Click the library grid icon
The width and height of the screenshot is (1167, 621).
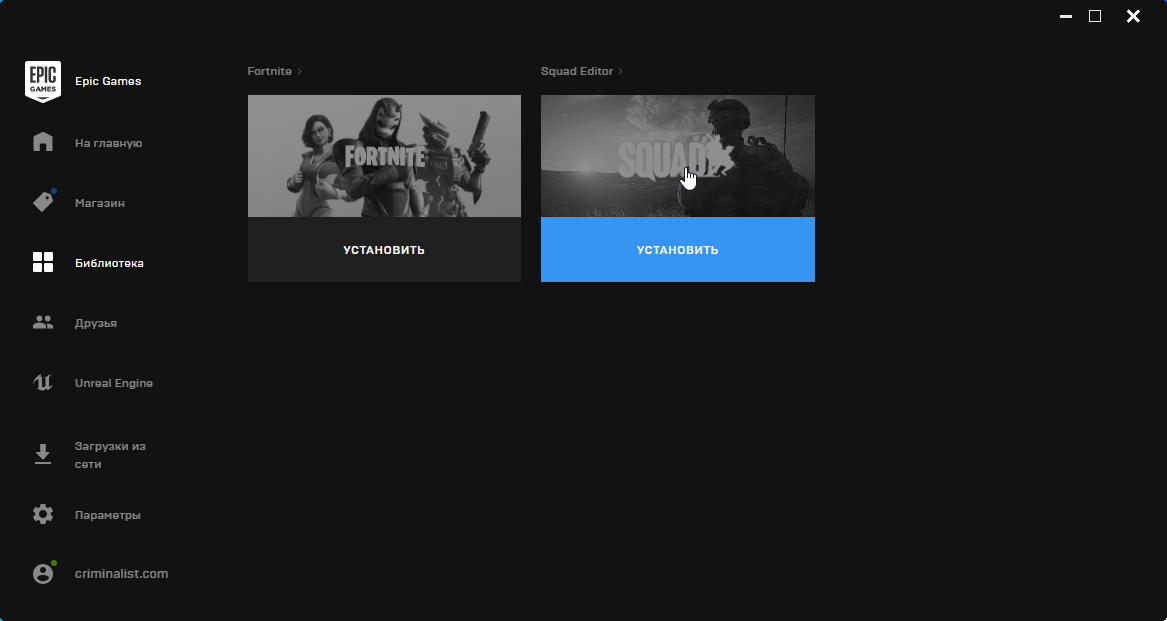[43, 262]
